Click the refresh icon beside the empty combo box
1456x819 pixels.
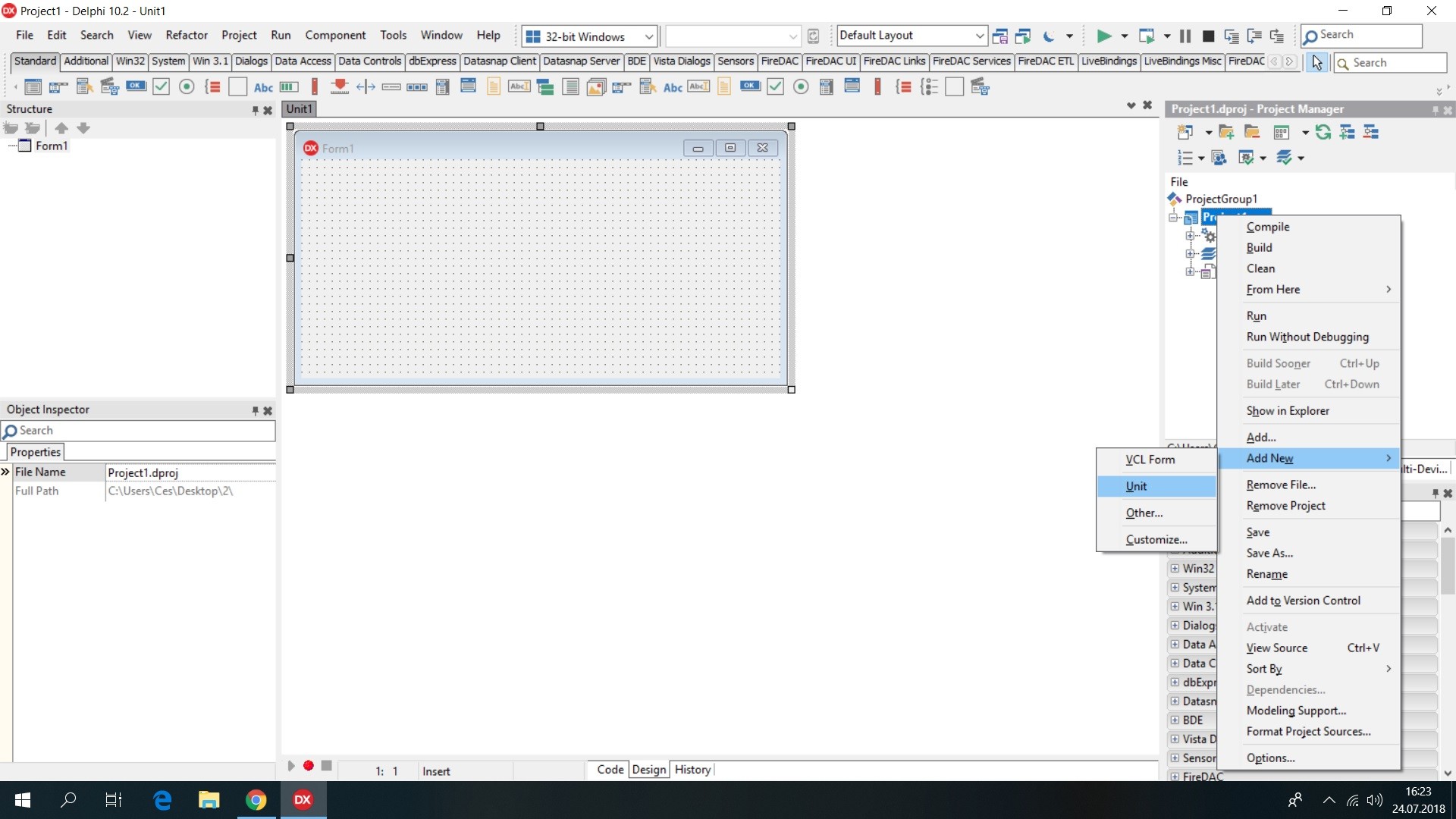[813, 36]
